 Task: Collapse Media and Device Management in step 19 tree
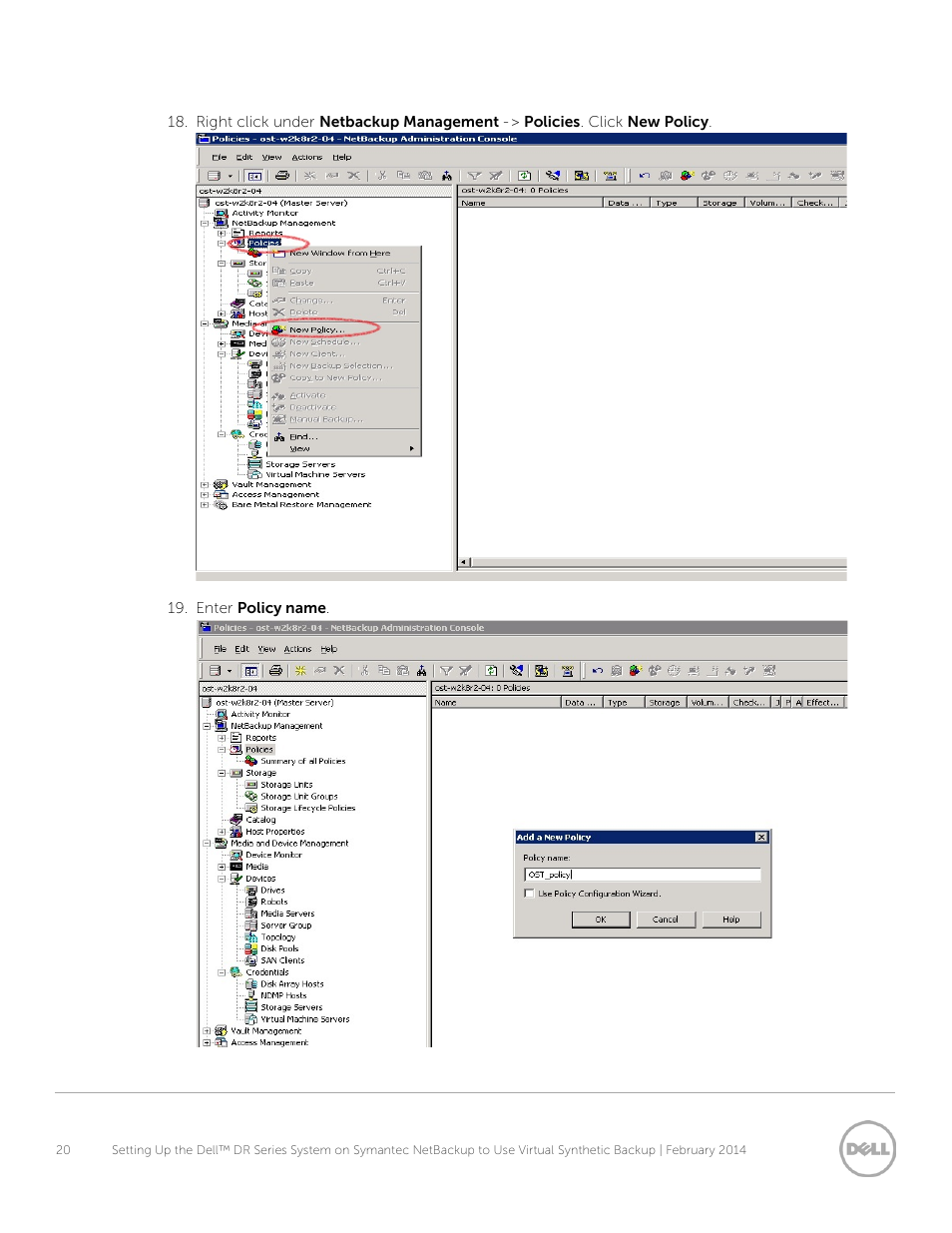[207, 844]
